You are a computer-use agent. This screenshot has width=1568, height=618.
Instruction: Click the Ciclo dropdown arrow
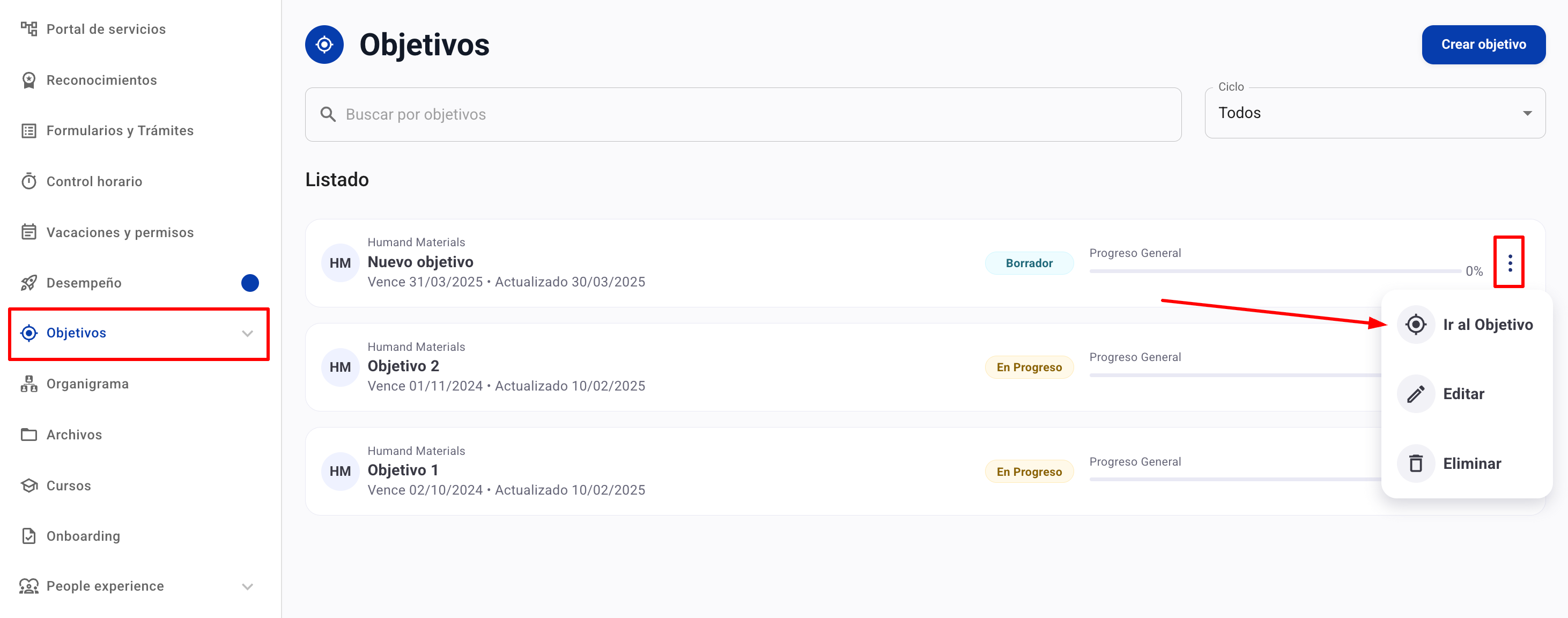point(1527,113)
